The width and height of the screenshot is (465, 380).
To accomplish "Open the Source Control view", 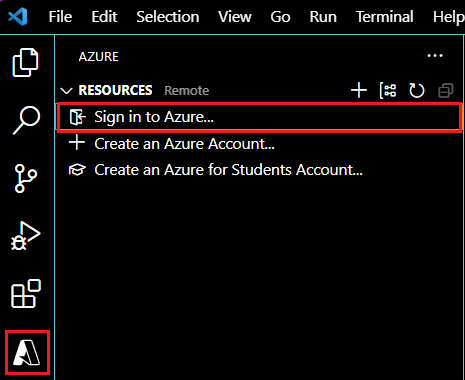I will tap(25, 178).
